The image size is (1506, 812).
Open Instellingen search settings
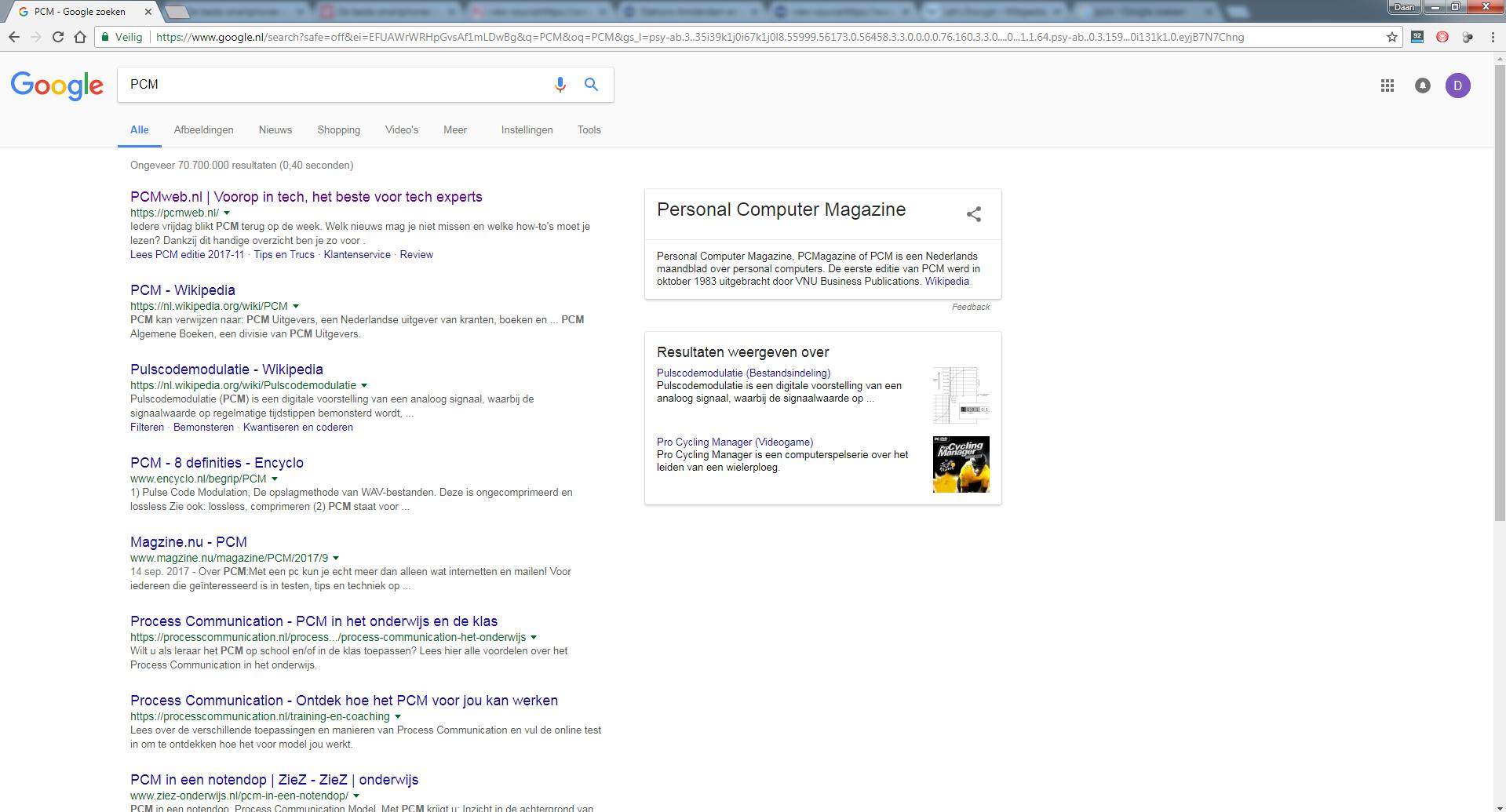point(527,130)
